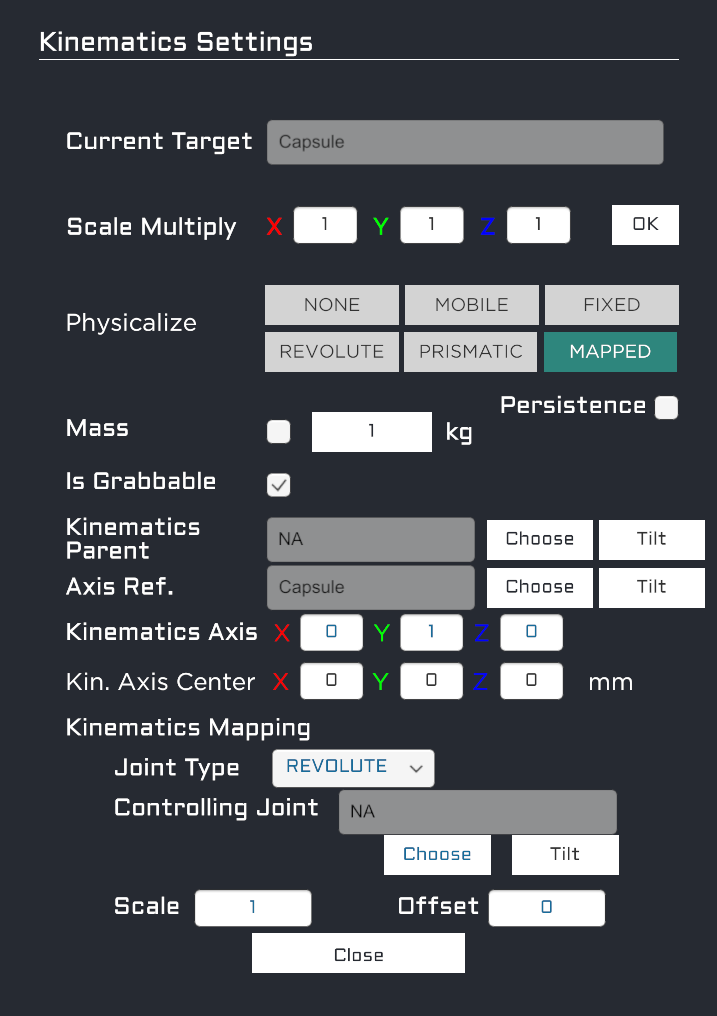Select MAPPED physicalize mode
Image resolution: width=717 pixels, height=1016 pixels.
click(x=610, y=352)
